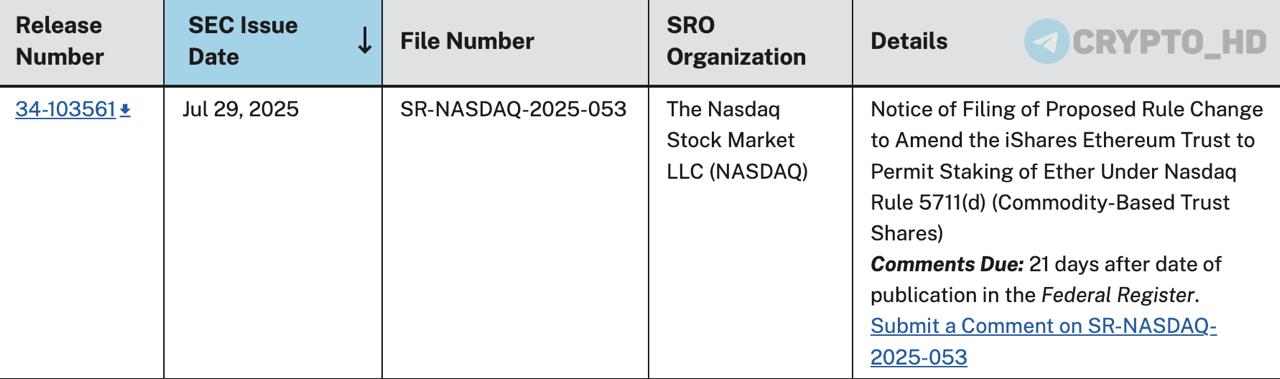Click The Nasdaq Stock Market LLC cell
The height and width of the screenshot is (379, 1280).
point(737,141)
